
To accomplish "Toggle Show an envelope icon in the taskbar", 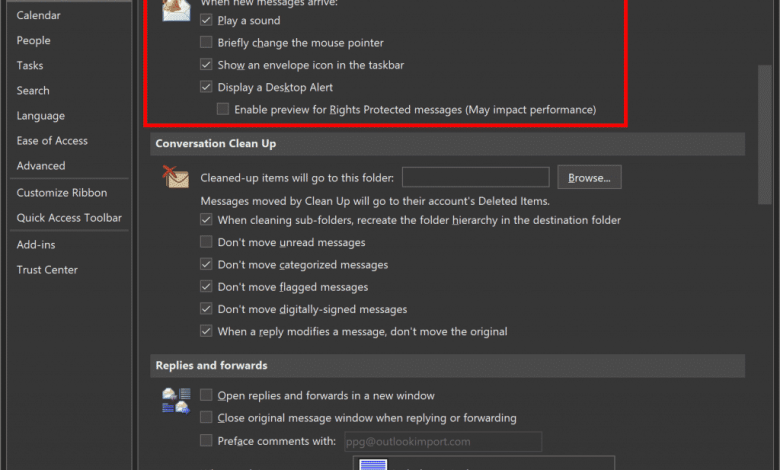I will point(206,65).
